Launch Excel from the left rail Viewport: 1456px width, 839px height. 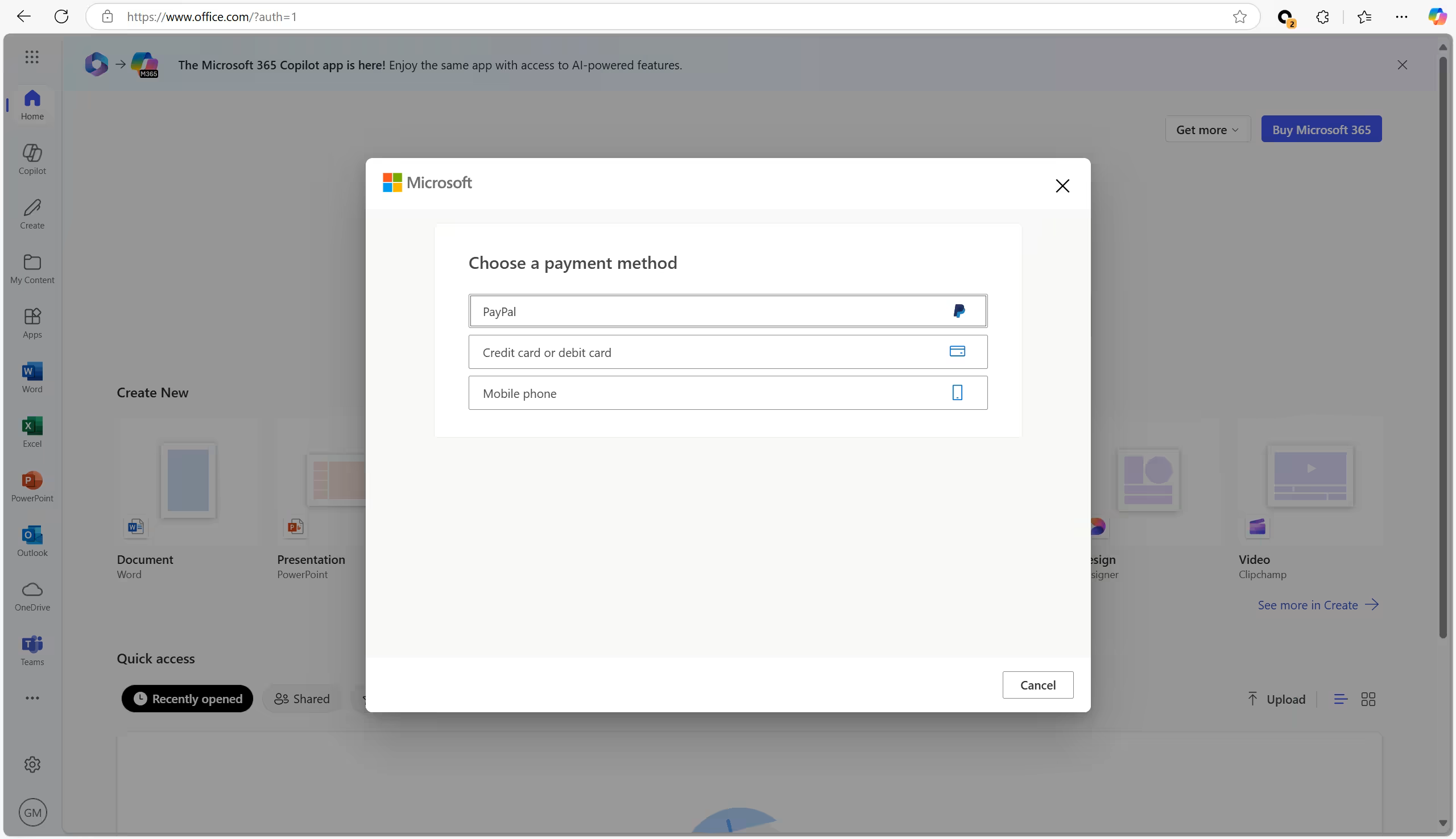pos(32,431)
